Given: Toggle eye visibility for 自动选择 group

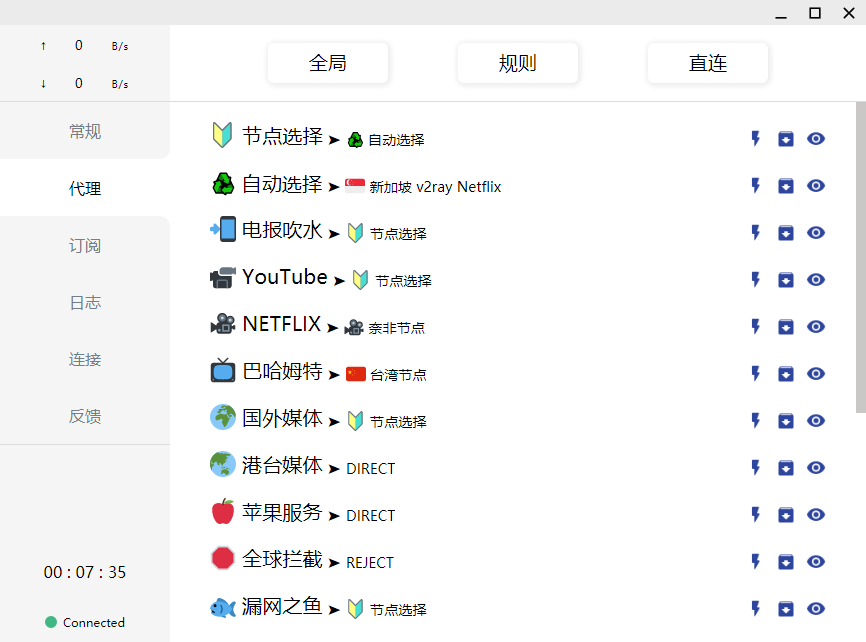Looking at the screenshot, I should pyautogui.click(x=816, y=186).
